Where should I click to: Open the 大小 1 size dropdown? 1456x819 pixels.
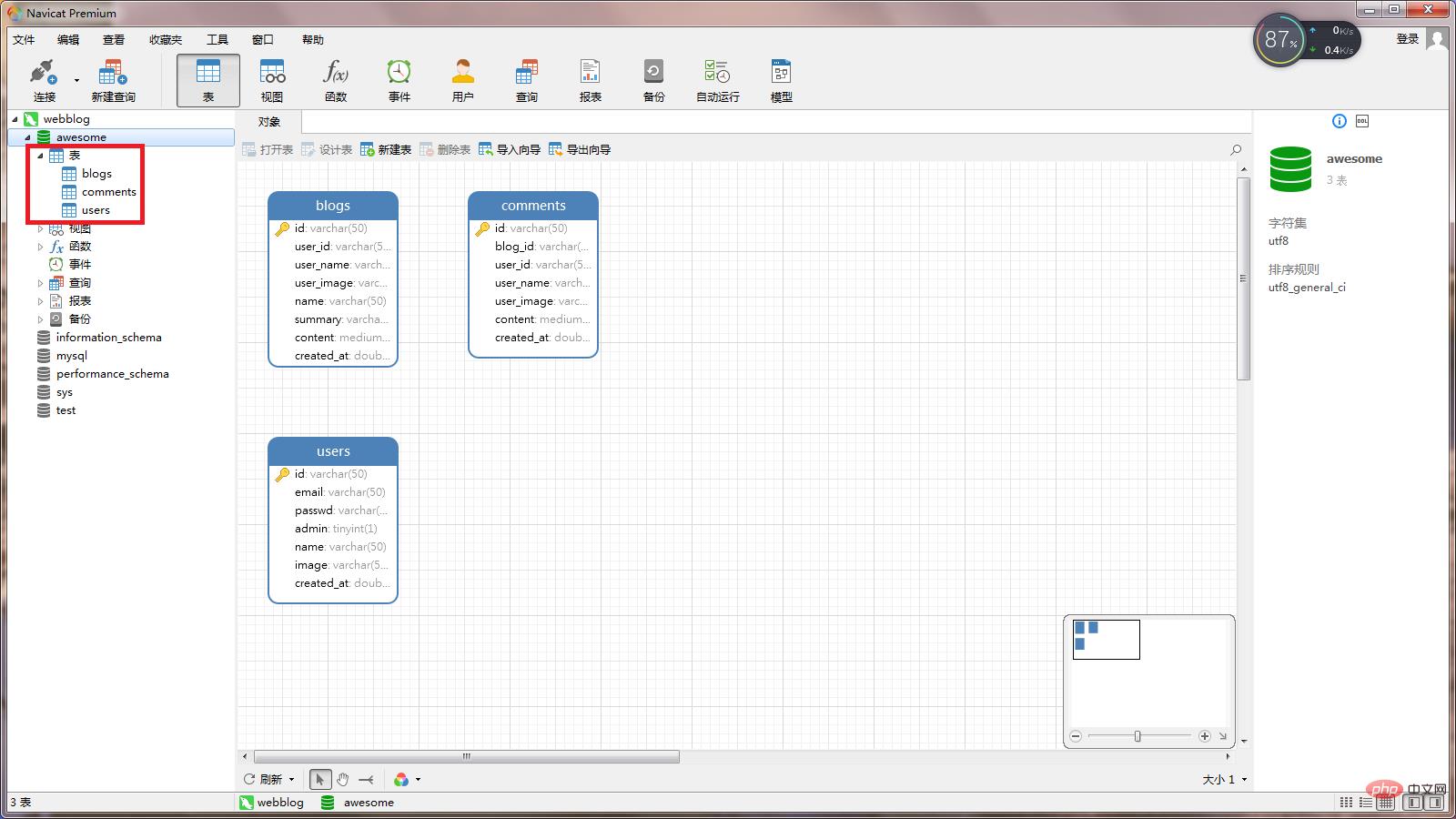click(1225, 780)
